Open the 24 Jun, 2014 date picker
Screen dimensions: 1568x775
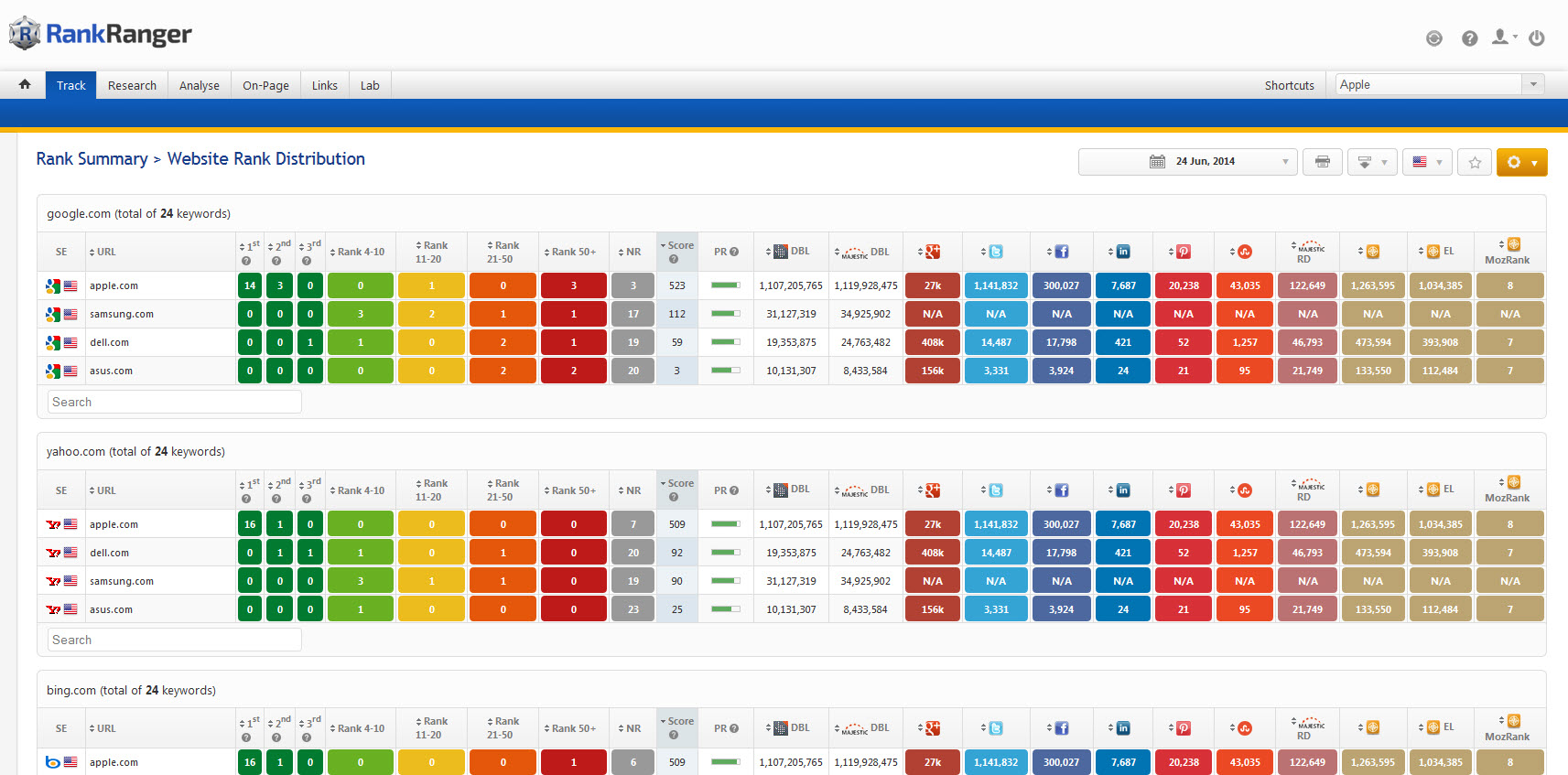tap(1187, 162)
